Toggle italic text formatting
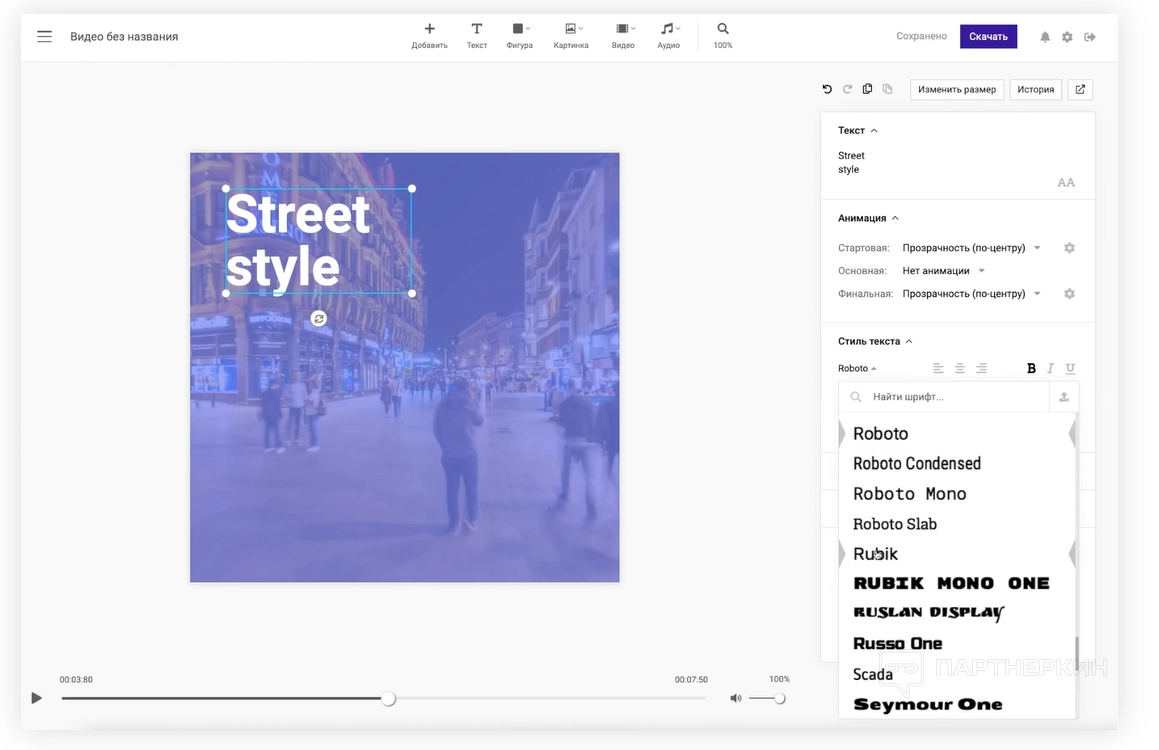Viewport: 1159px width, 750px height. [1050, 368]
